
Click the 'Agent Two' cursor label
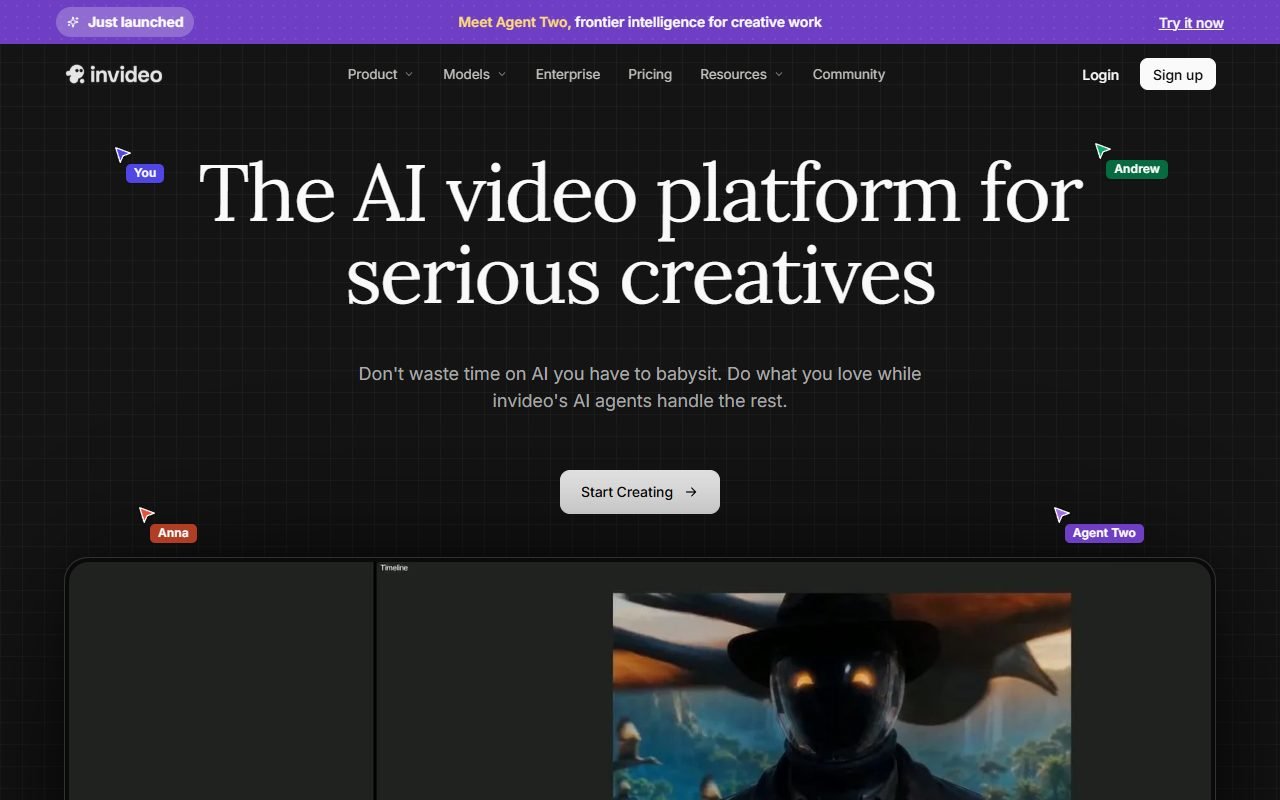(1104, 533)
